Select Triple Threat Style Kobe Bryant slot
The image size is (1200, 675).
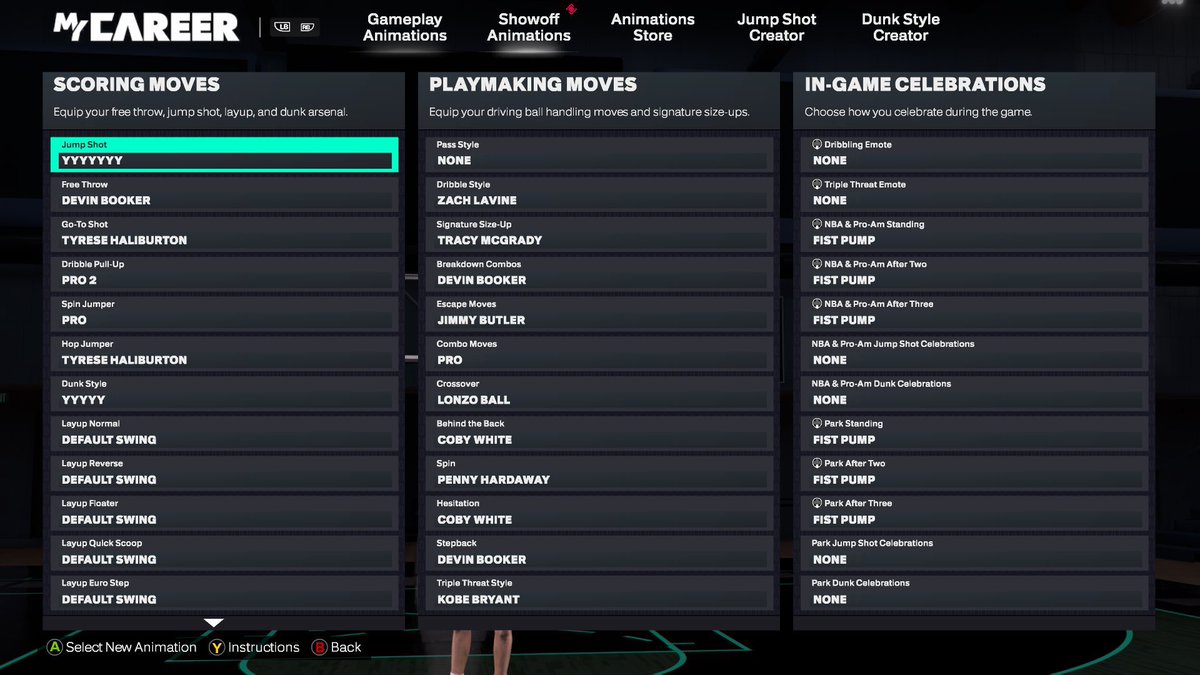(600, 594)
